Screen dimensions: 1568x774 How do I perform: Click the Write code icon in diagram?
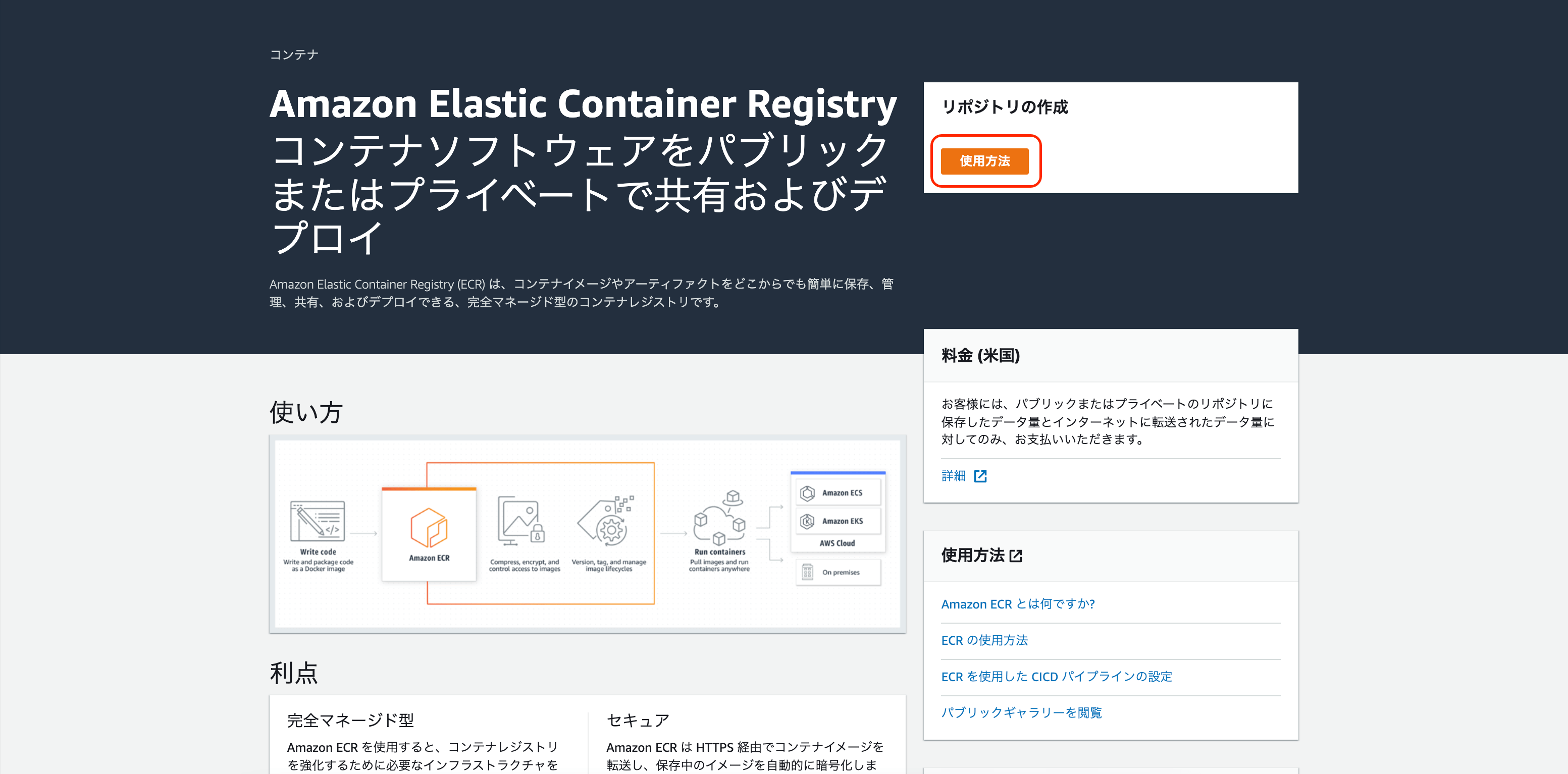pos(317,522)
